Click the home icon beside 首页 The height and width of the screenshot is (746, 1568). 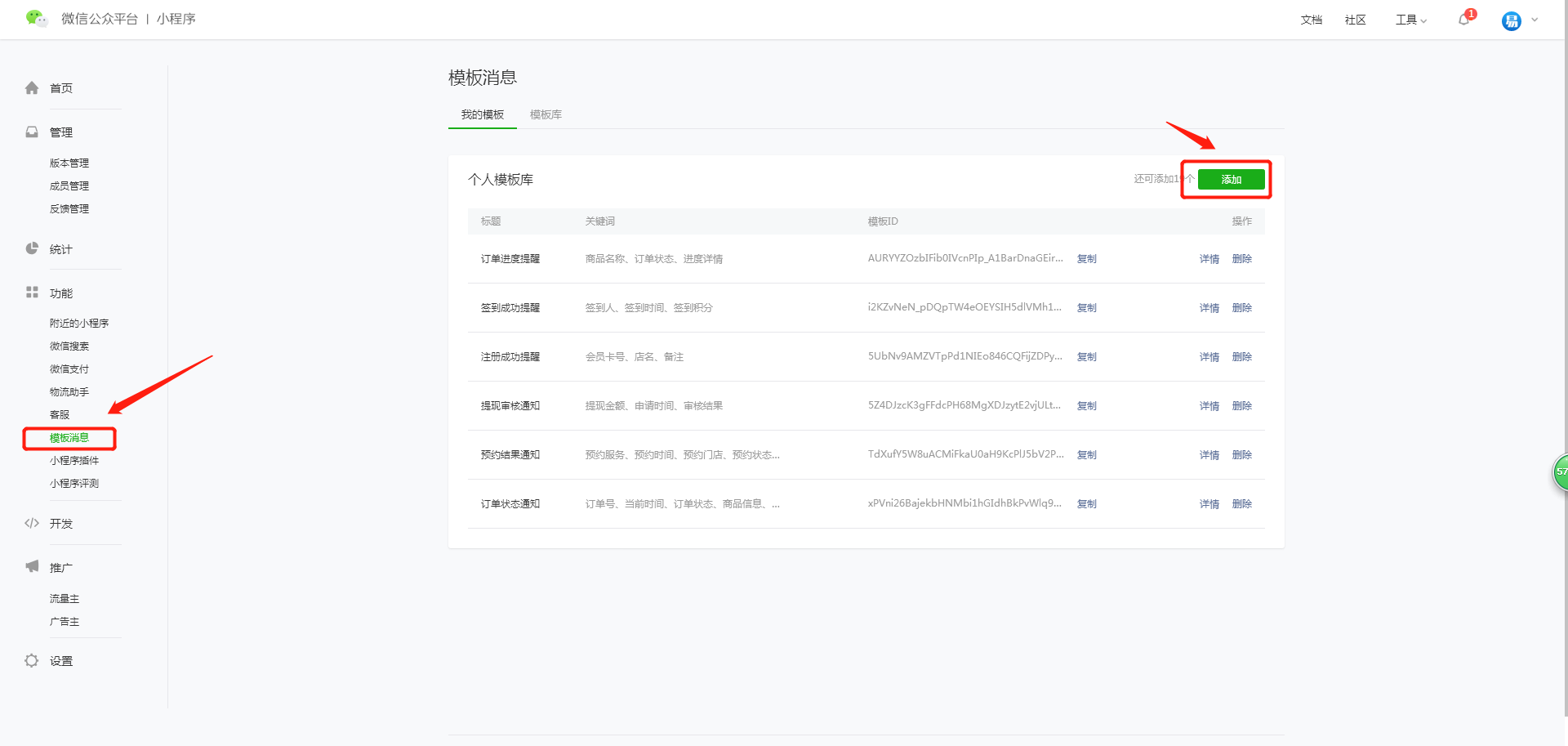point(32,88)
